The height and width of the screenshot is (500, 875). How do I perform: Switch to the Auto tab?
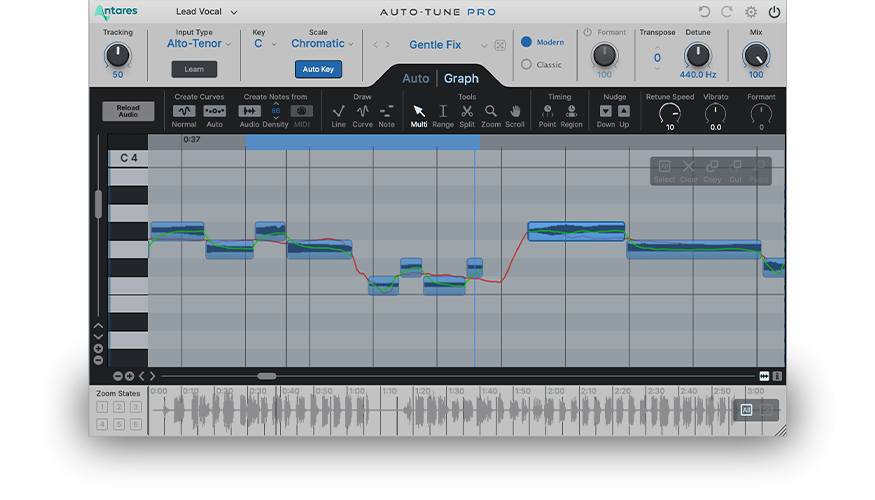(415, 78)
